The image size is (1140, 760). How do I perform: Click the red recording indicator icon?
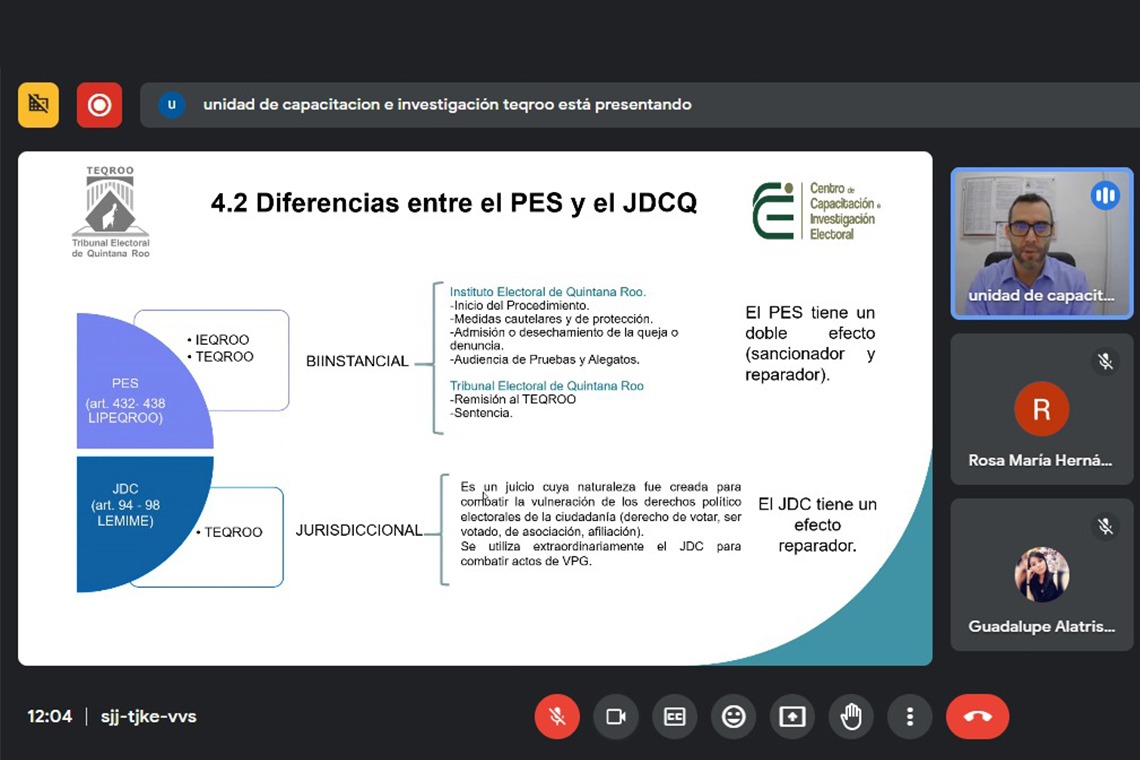99,105
